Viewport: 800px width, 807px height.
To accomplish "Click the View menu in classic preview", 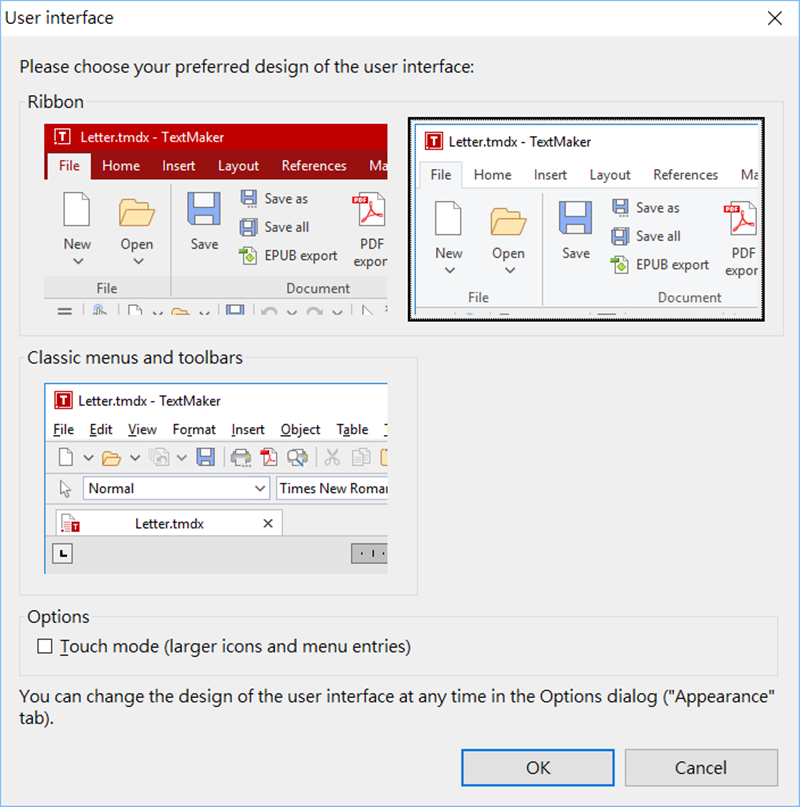I will click(142, 429).
